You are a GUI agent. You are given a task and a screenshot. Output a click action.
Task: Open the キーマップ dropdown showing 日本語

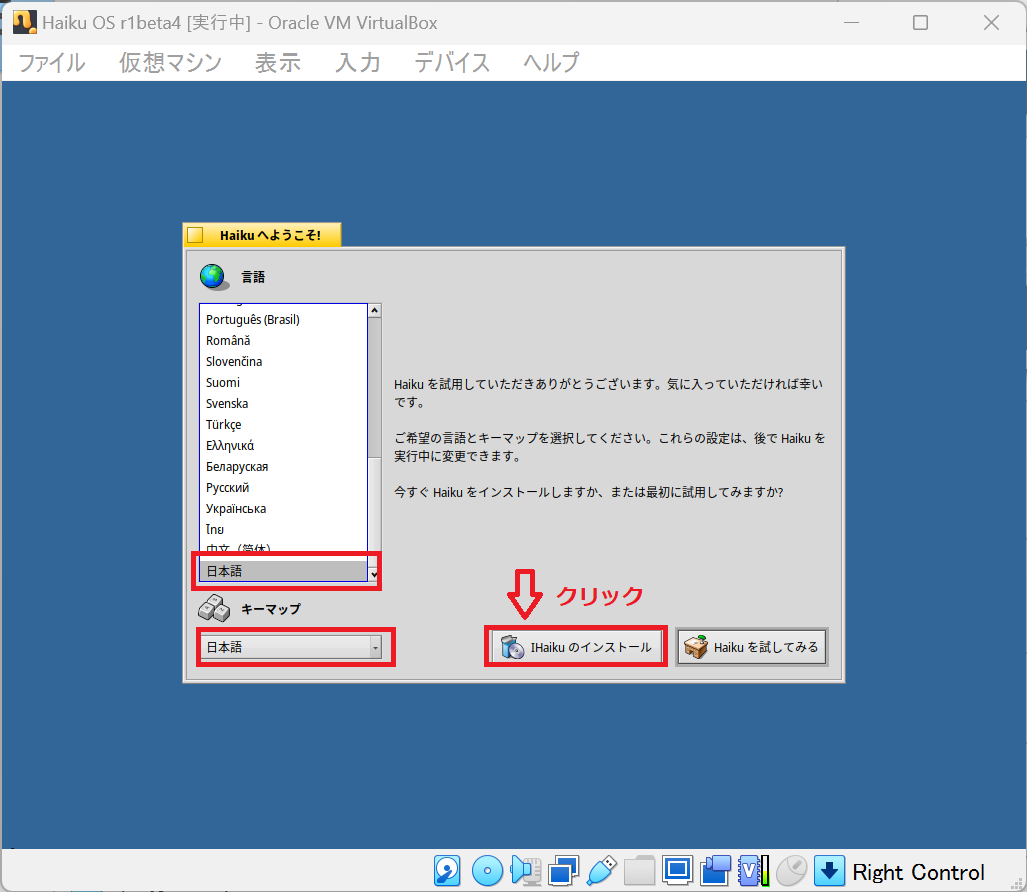291,647
